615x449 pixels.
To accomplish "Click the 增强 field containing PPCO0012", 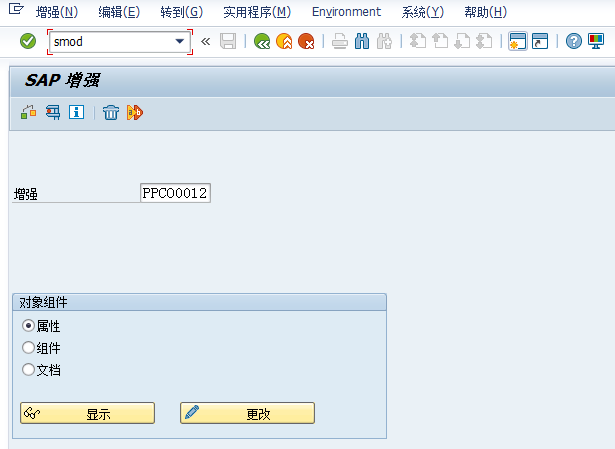I will (x=175, y=193).
